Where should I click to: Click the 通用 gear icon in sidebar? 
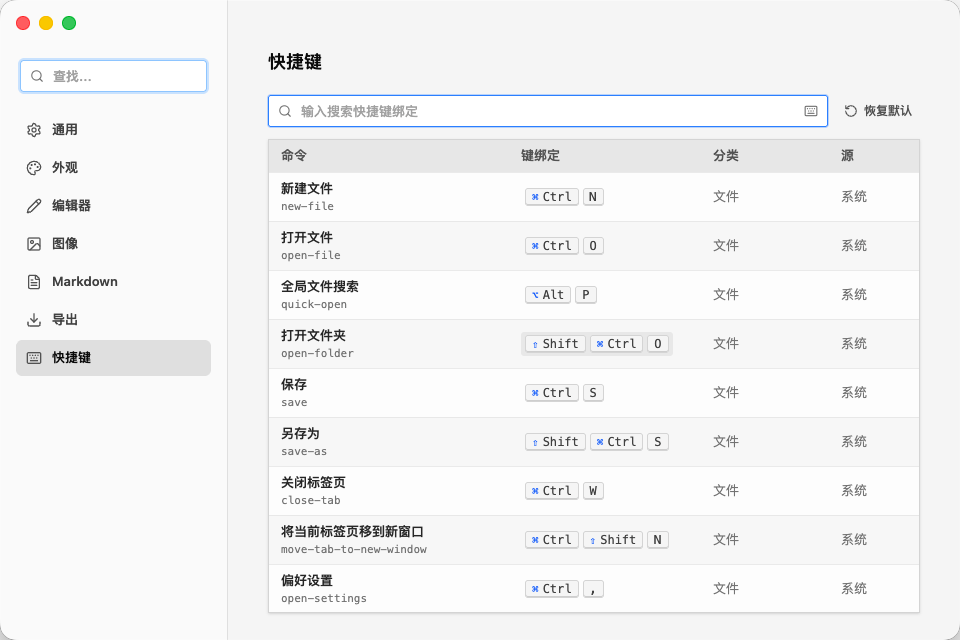pyautogui.click(x=34, y=130)
